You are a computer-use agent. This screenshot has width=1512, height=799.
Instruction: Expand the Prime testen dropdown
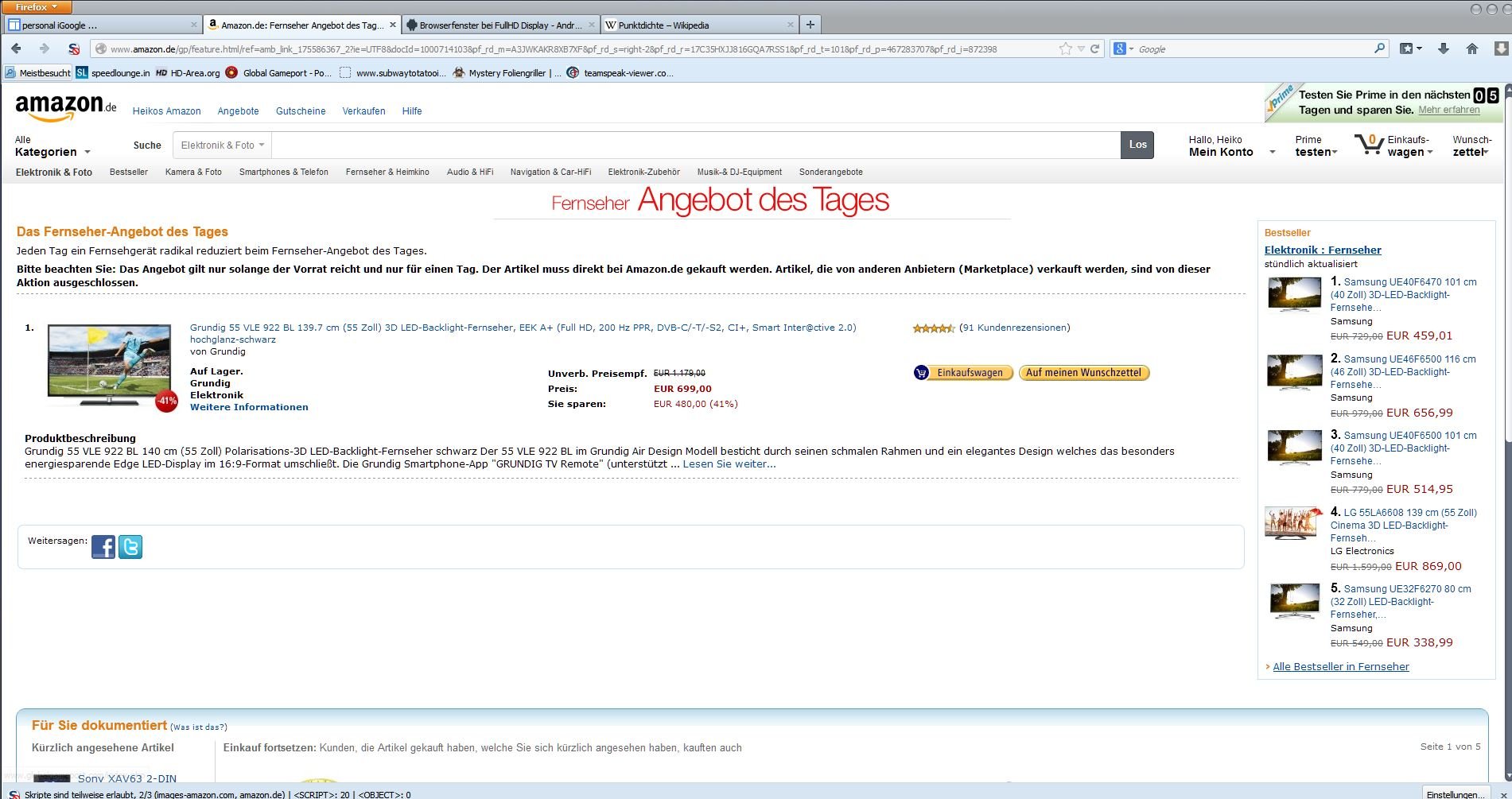coord(1316,146)
